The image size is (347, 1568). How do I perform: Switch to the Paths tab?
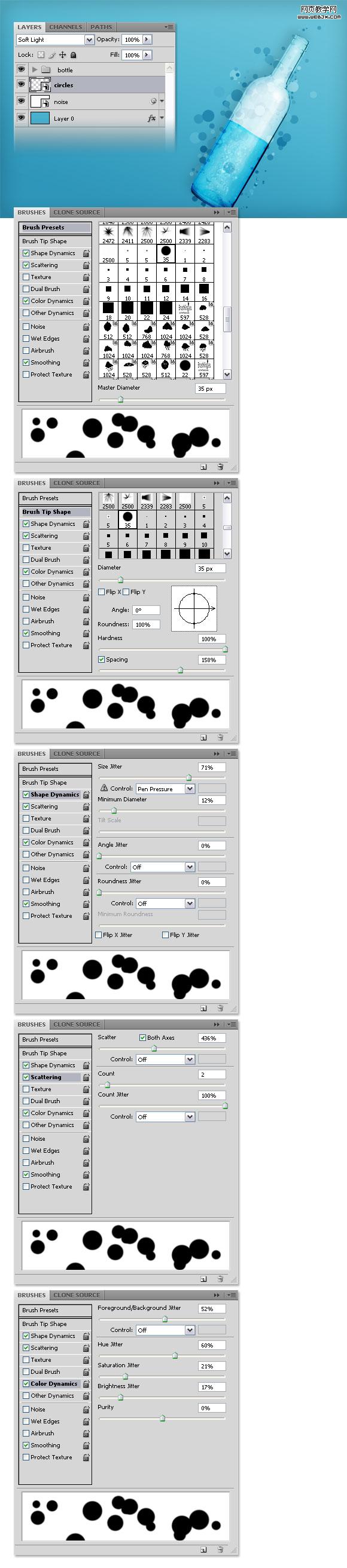tap(101, 27)
